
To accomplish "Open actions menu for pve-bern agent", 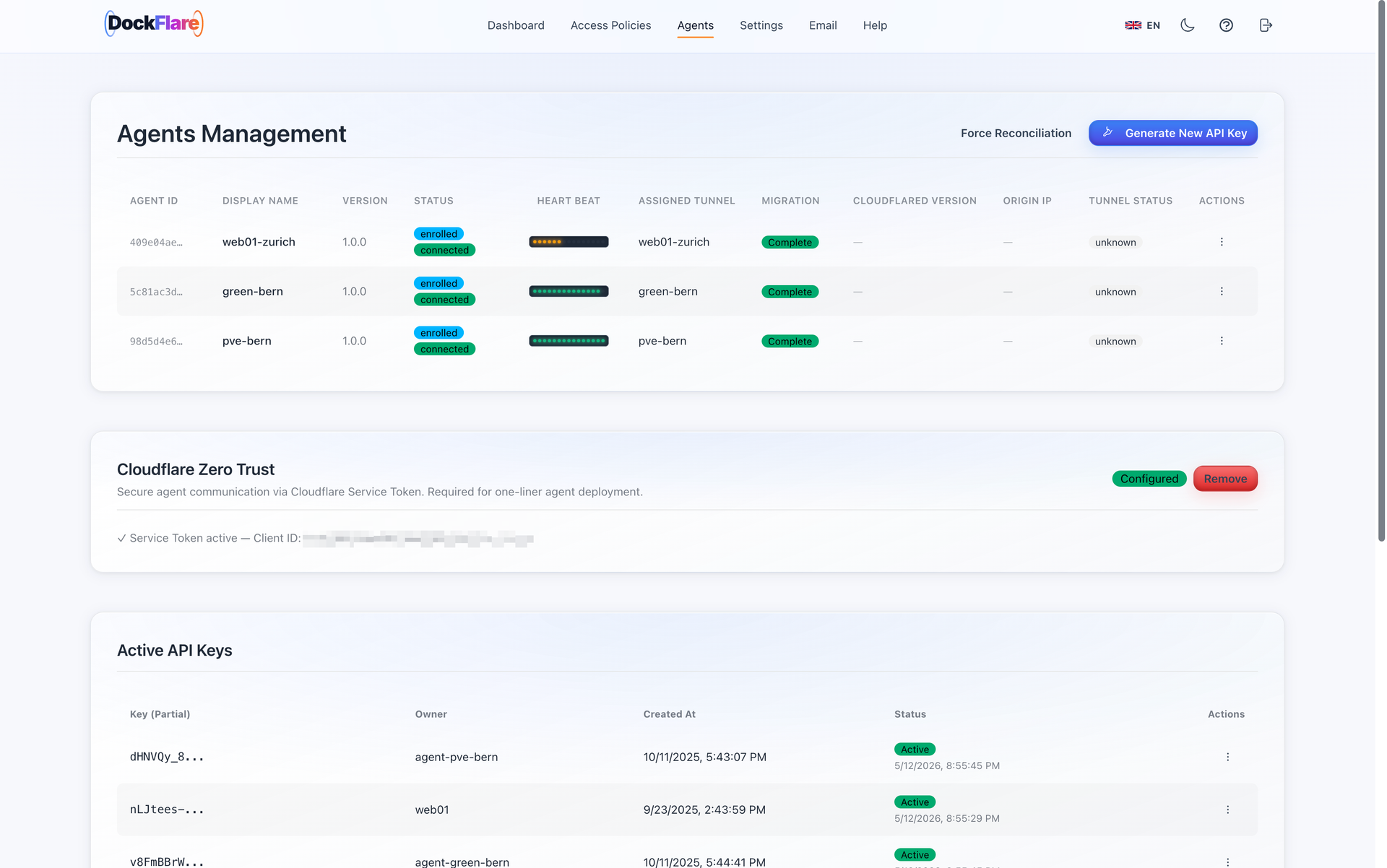I will pyautogui.click(x=1222, y=341).
